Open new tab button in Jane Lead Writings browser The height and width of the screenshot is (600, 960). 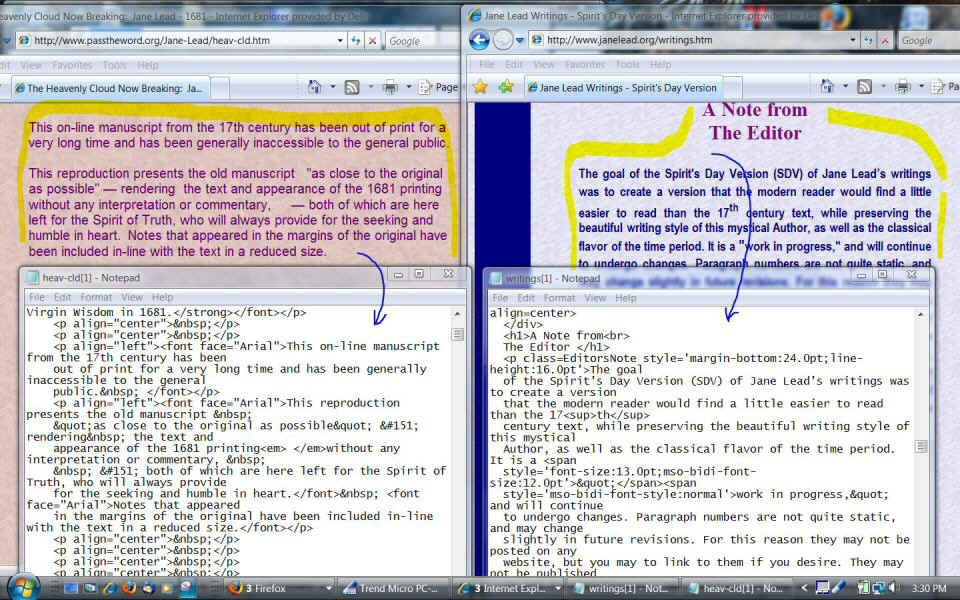click(733, 88)
